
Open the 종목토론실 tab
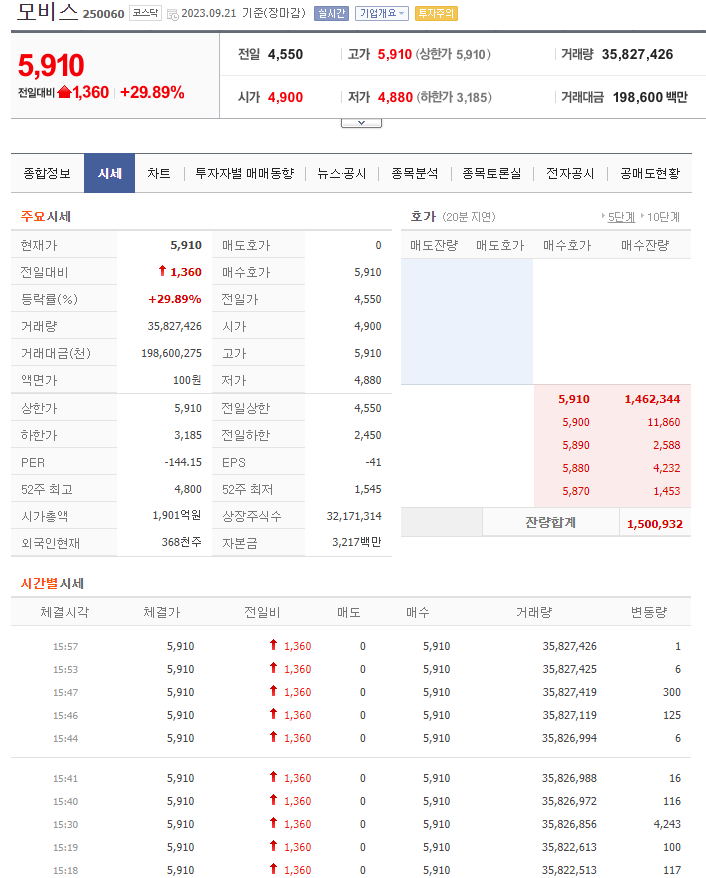click(x=492, y=174)
